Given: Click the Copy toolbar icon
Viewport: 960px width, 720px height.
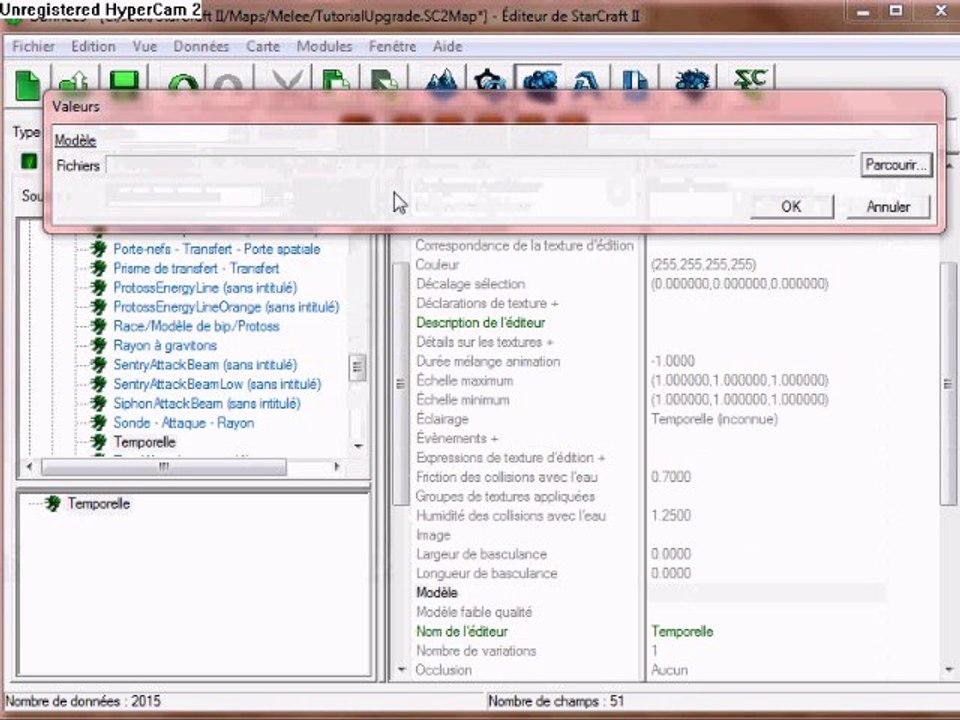Looking at the screenshot, I should tap(336, 83).
